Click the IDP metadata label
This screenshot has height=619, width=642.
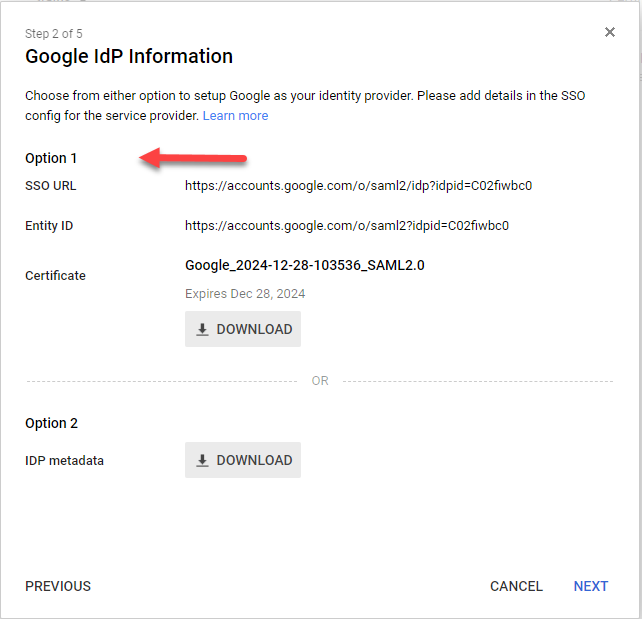pos(64,461)
